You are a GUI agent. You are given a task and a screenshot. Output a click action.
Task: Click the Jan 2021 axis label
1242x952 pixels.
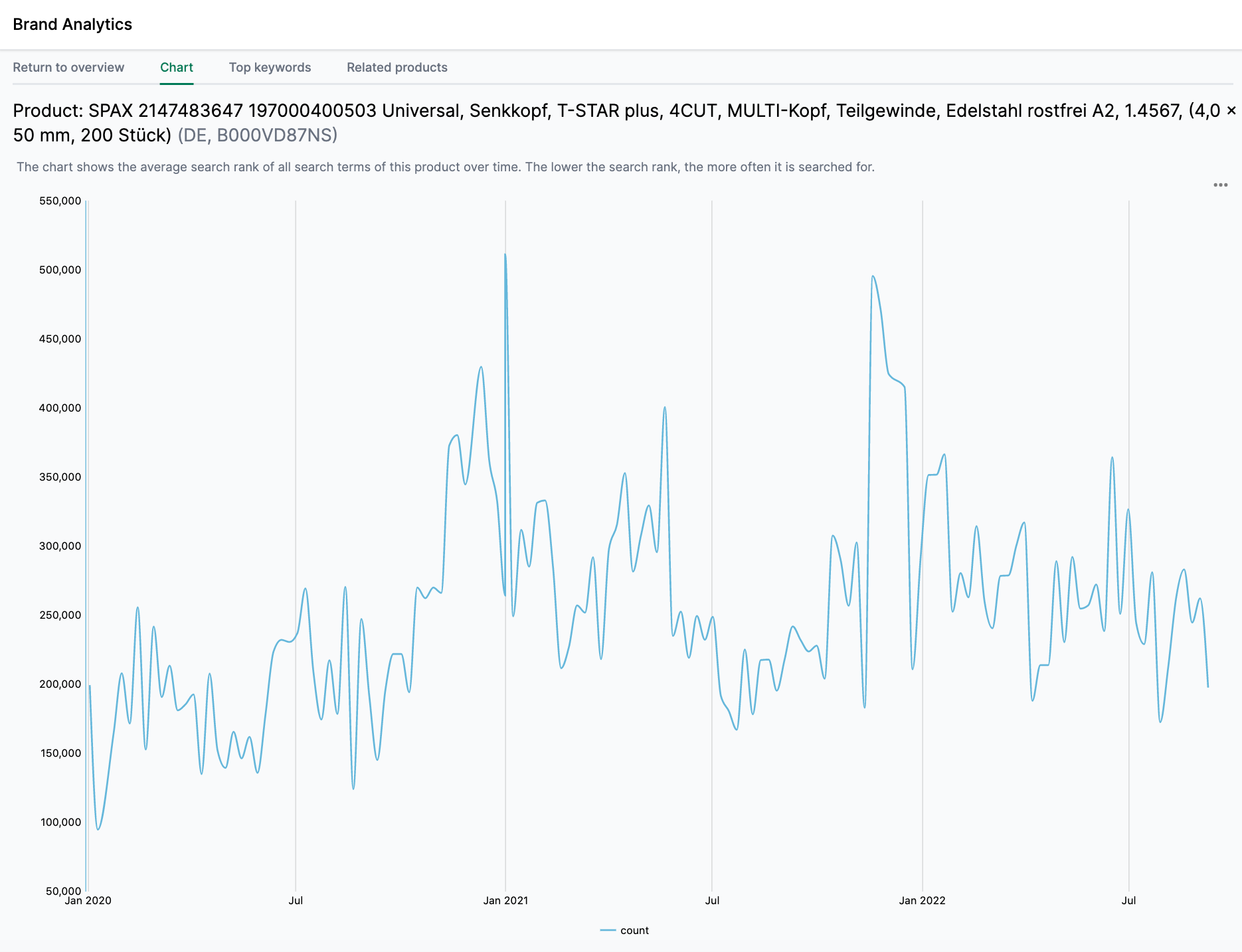(506, 901)
